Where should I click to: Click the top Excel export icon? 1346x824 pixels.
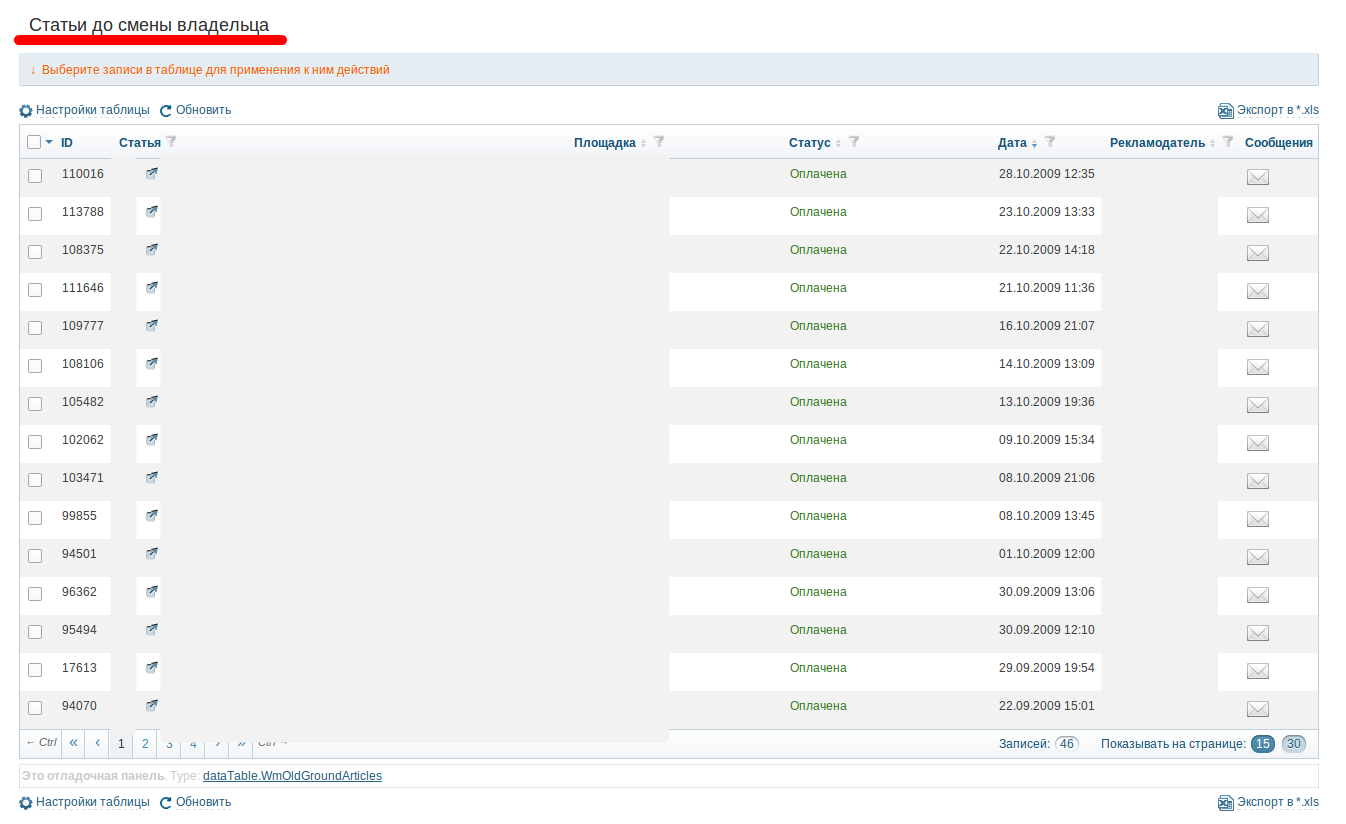click(x=1225, y=111)
